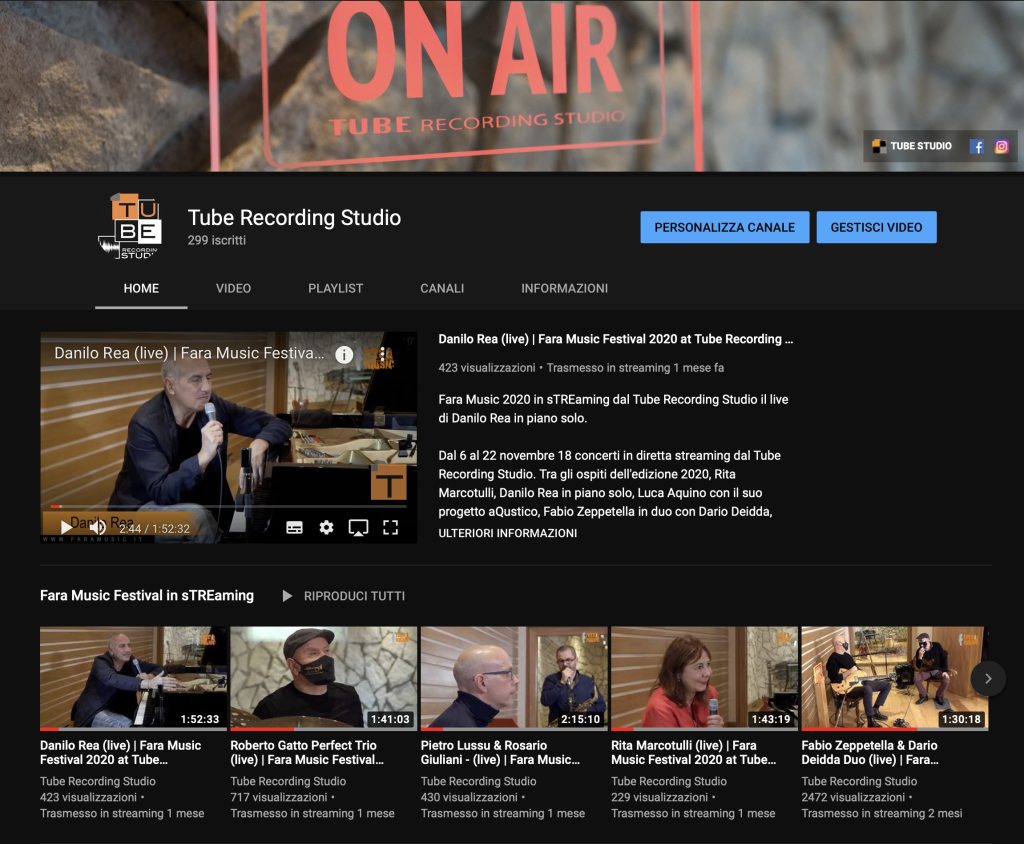Click the "2472 visualizzazioni" text
This screenshot has height=844, width=1024.
pos(854,798)
